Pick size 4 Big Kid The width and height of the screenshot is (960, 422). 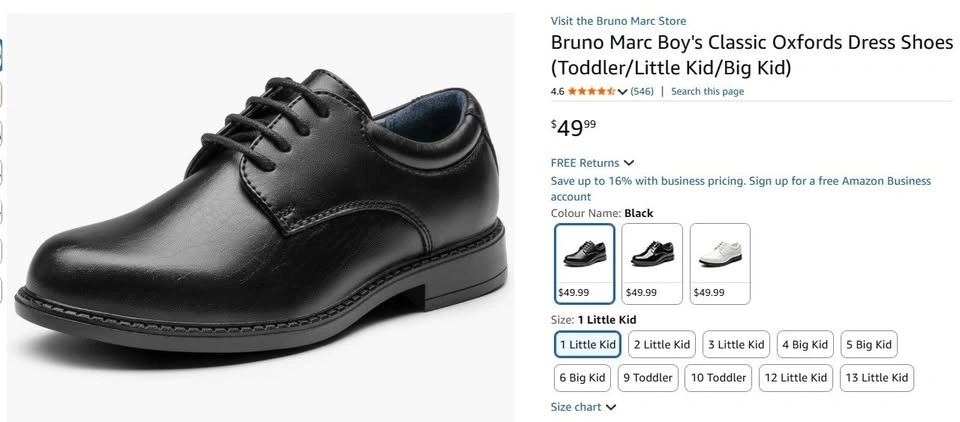pos(804,345)
